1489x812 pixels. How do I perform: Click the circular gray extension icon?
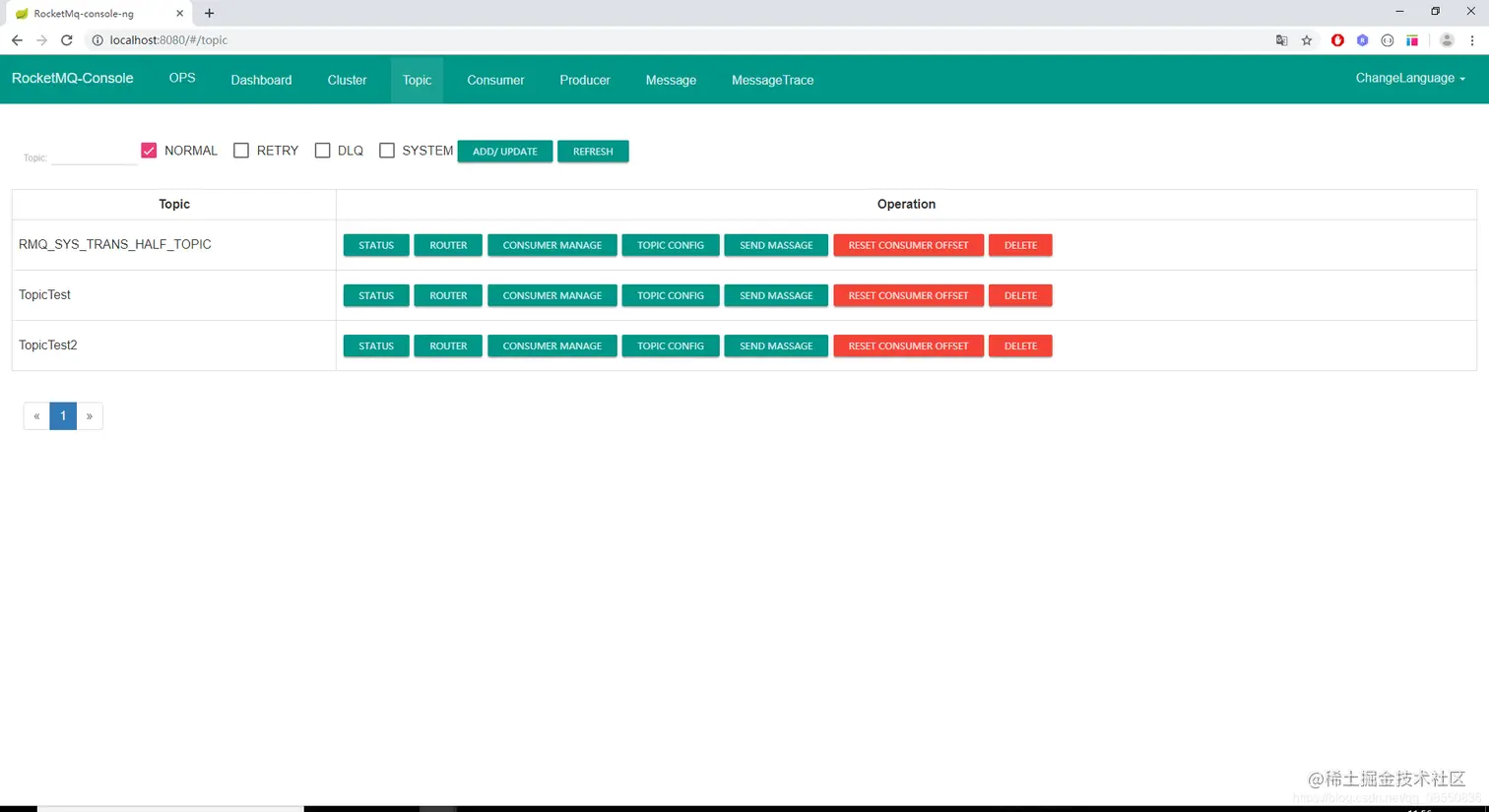coord(1388,40)
